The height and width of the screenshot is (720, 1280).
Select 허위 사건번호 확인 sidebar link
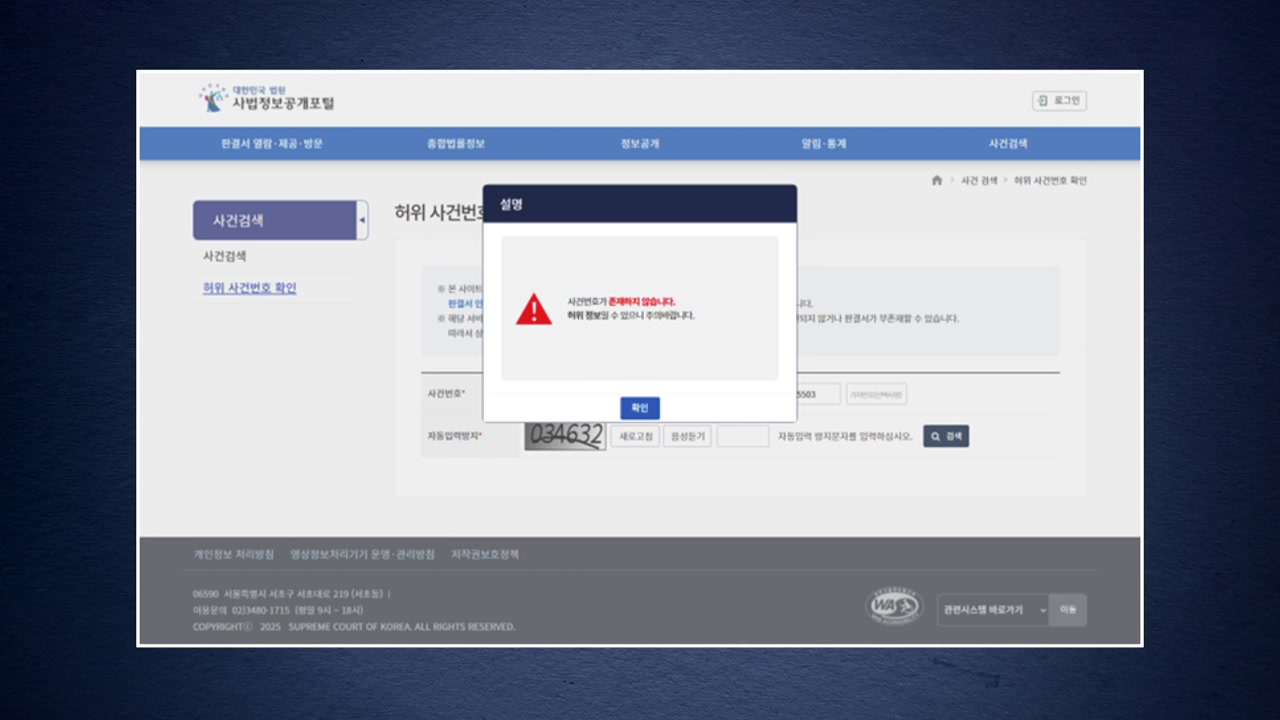pyautogui.click(x=250, y=288)
